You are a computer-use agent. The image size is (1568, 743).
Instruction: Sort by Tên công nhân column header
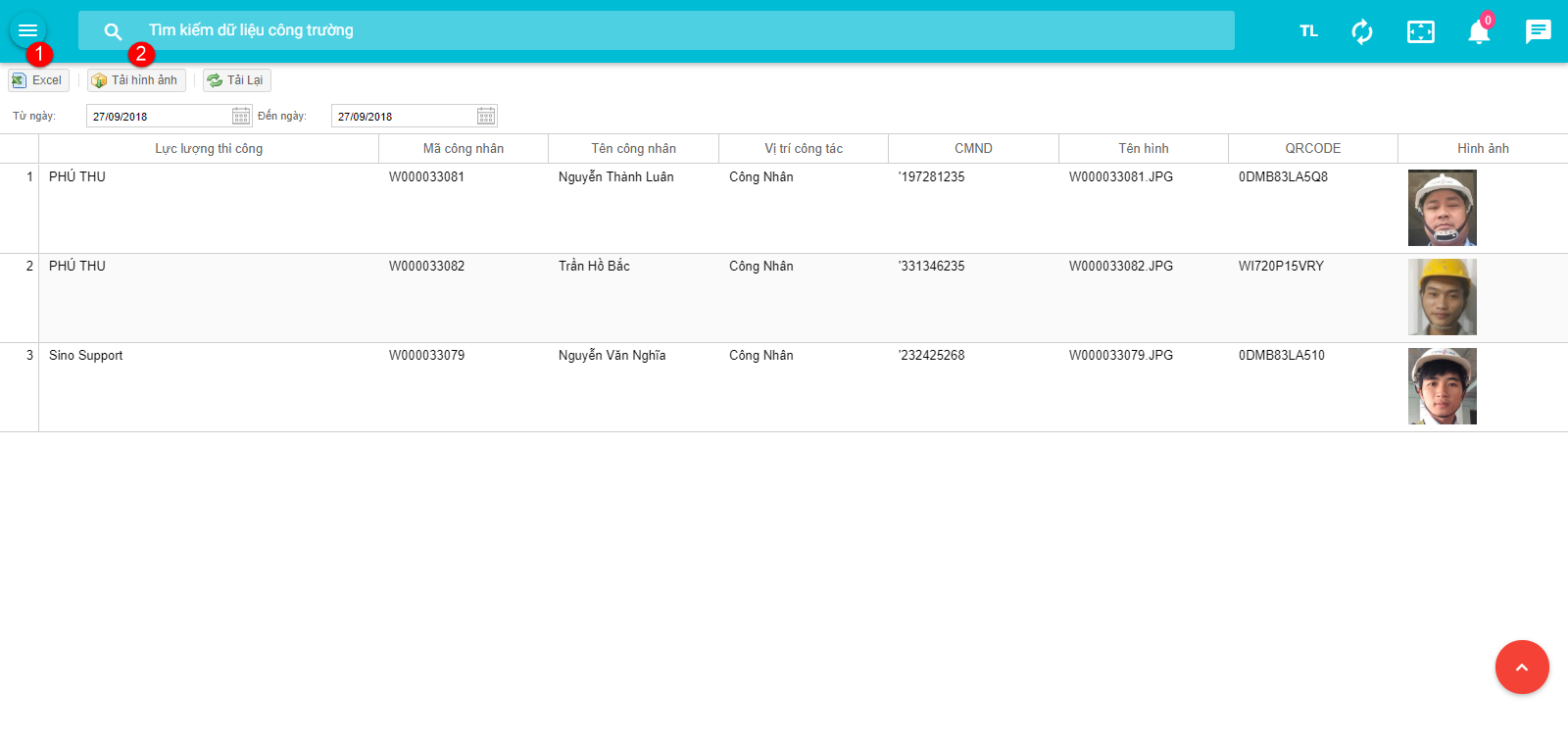point(633,149)
